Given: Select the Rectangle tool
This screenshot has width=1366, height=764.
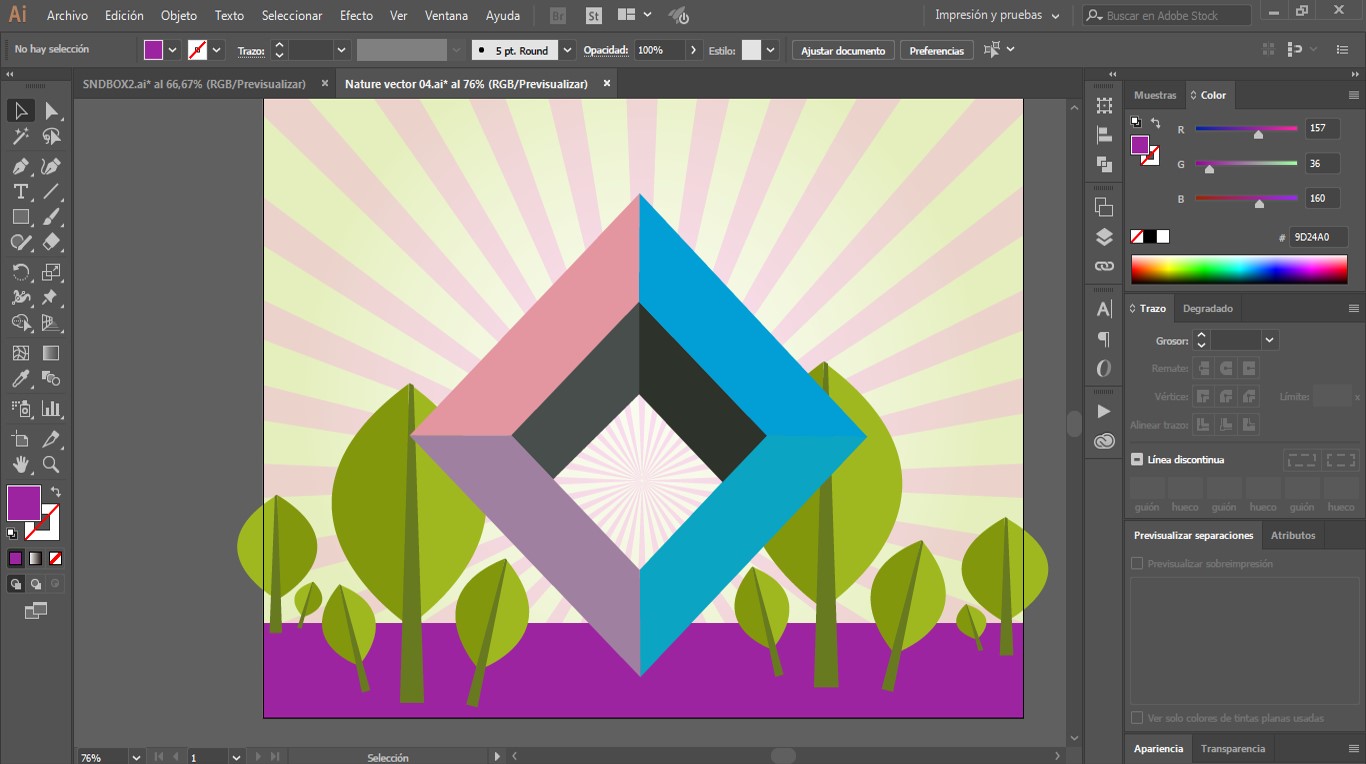Looking at the screenshot, I should click(x=21, y=217).
